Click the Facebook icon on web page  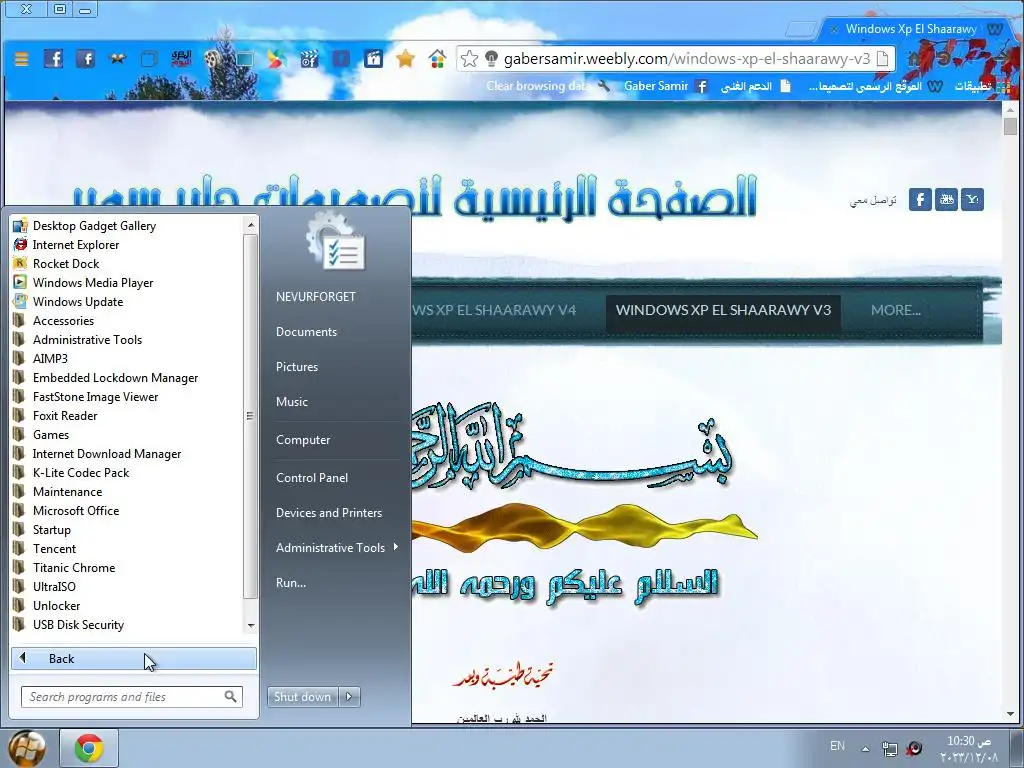click(x=920, y=199)
